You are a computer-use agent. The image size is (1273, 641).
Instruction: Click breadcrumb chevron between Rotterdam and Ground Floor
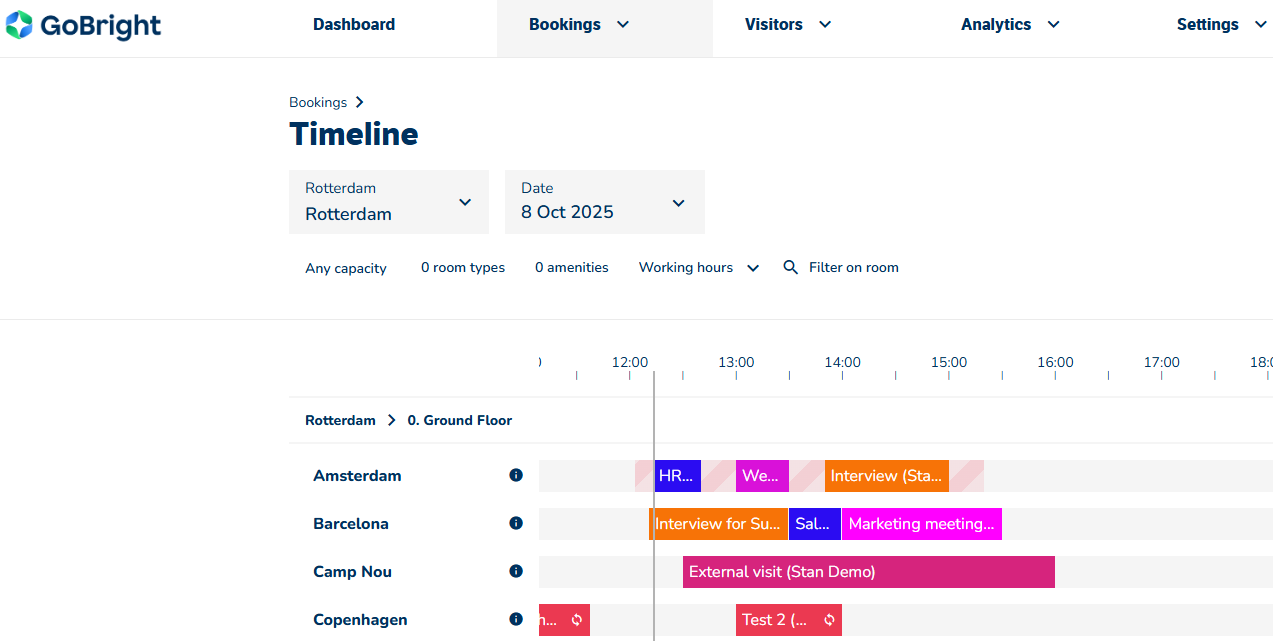pos(391,421)
